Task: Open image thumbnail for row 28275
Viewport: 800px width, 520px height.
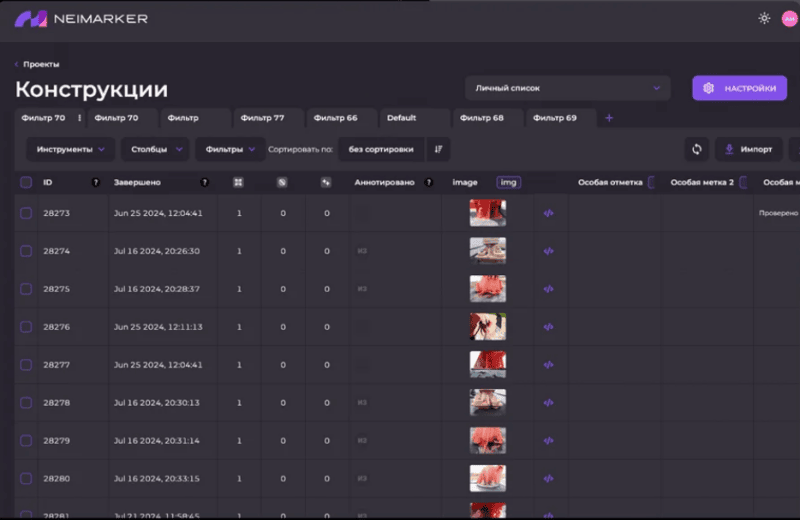Action: pos(487,289)
